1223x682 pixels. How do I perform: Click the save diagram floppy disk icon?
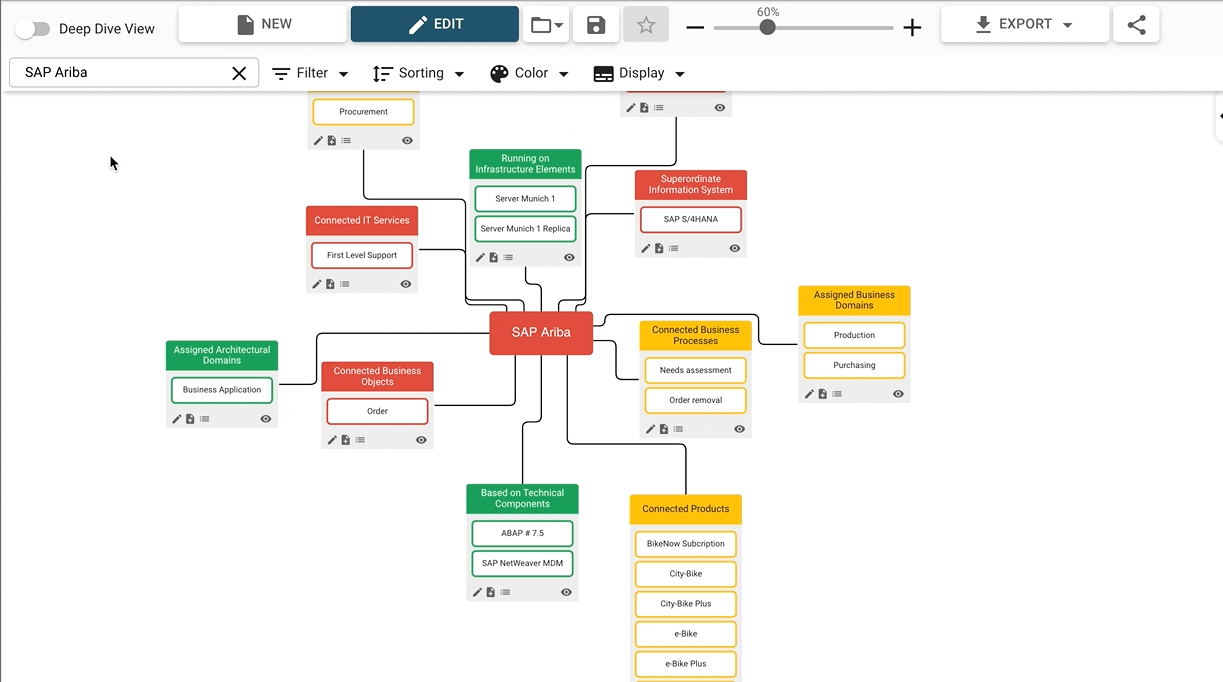pyautogui.click(x=596, y=25)
